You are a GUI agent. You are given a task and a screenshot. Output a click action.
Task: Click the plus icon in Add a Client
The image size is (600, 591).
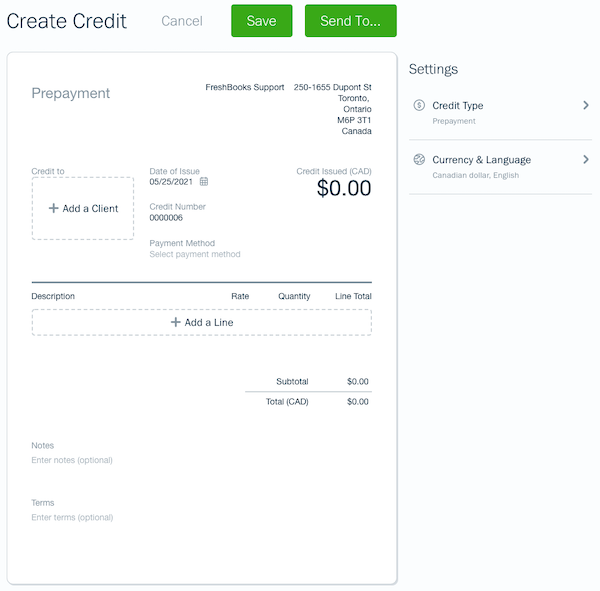[54, 209]
